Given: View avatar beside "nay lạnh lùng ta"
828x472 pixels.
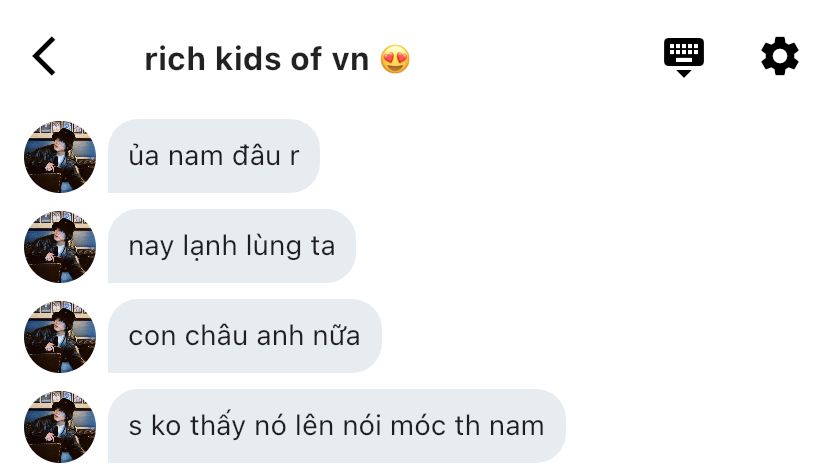Looking at the screenshot, I should 60,247.
